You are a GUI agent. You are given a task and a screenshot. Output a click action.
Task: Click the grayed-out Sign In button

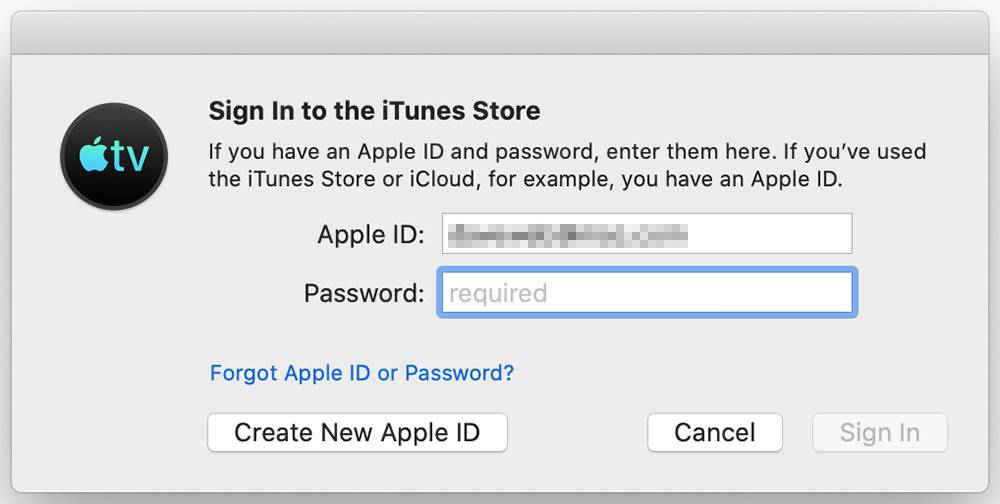[x=879, y=433]
